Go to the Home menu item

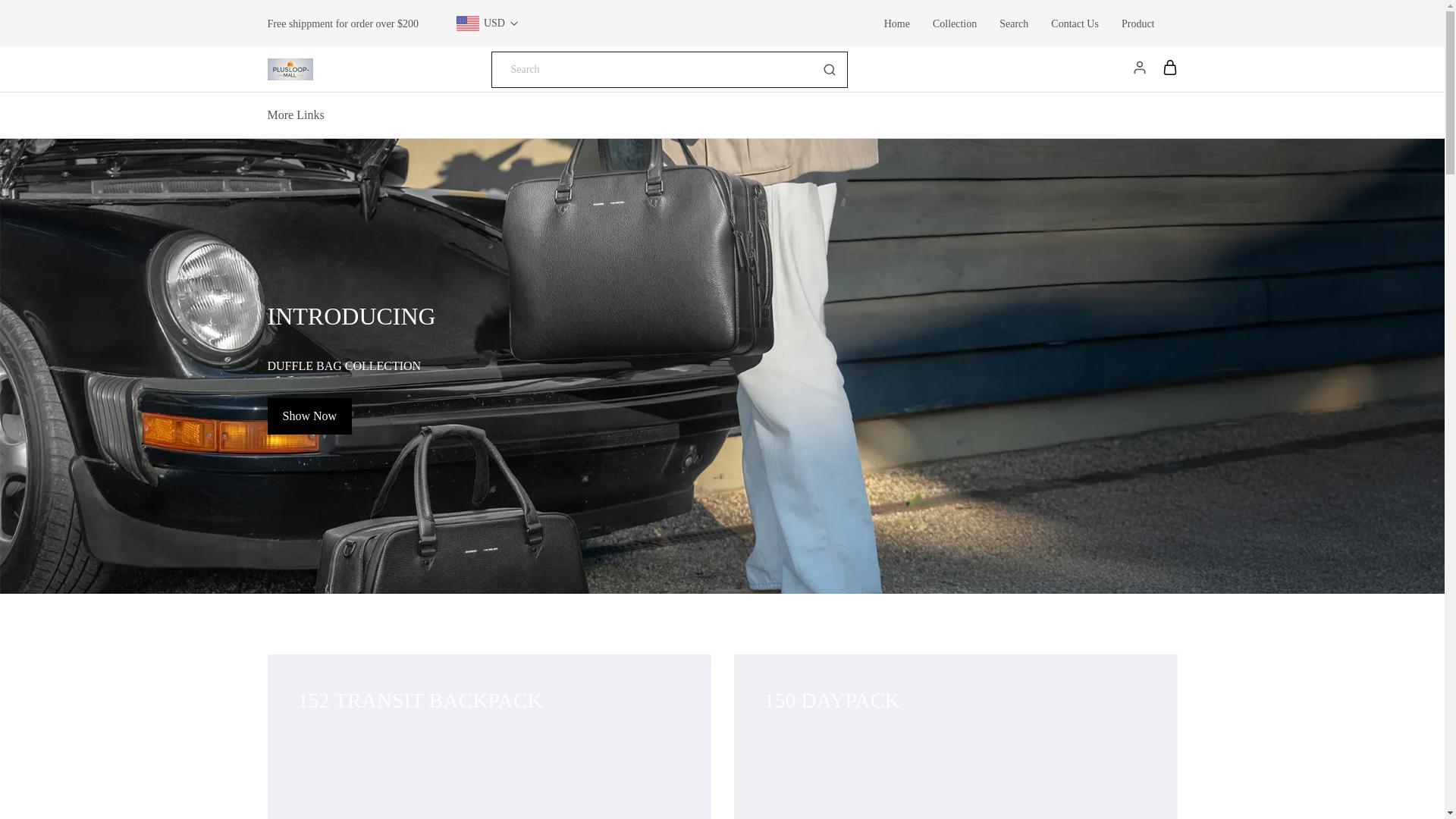896,24
